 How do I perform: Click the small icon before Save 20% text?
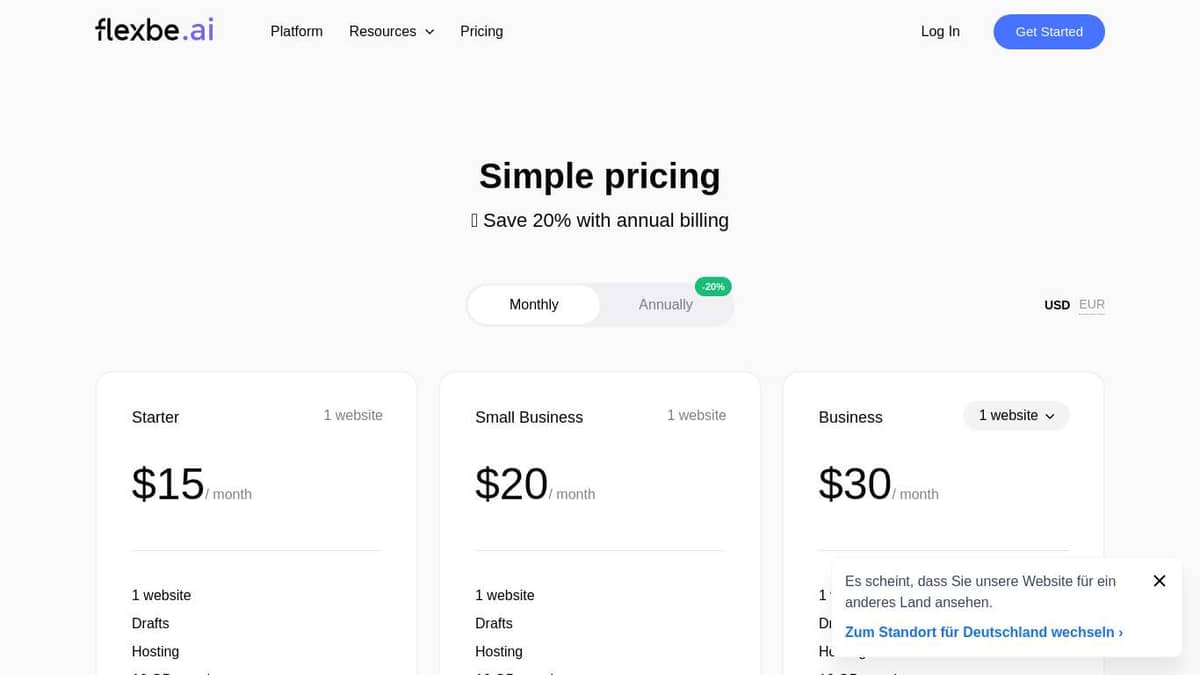pyautogui.click(x=474, y=219)
